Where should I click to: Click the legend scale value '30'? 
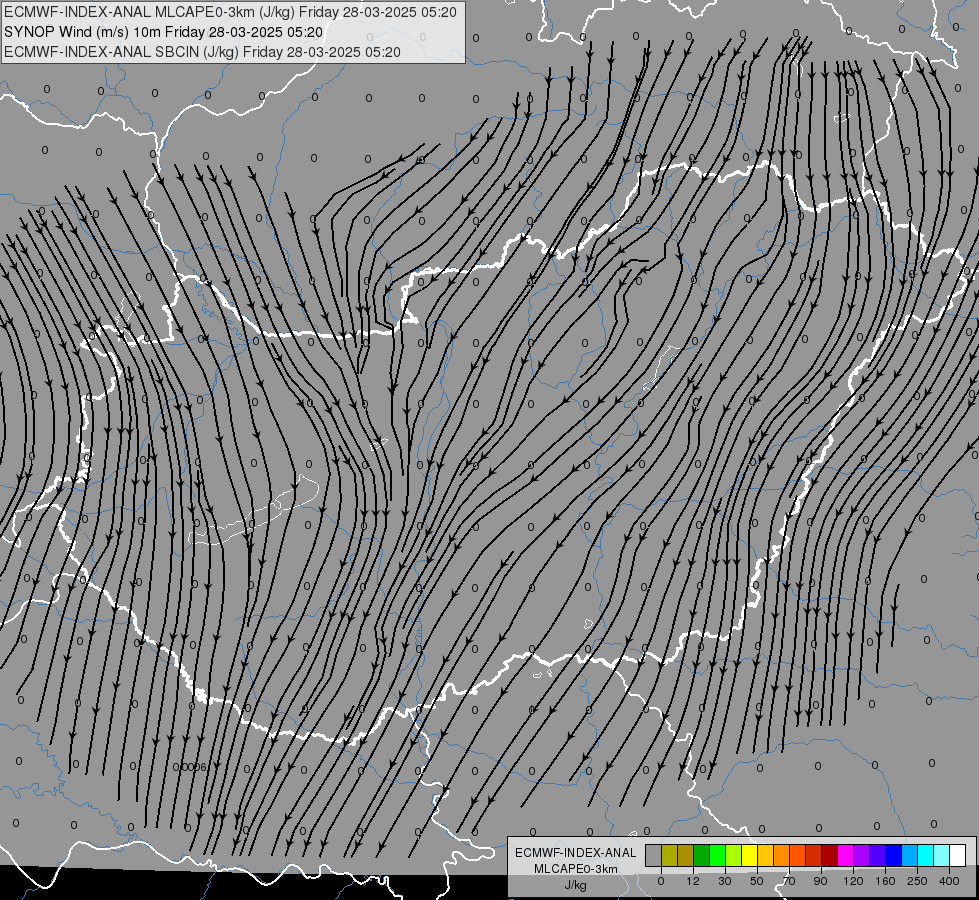[725, 881]
